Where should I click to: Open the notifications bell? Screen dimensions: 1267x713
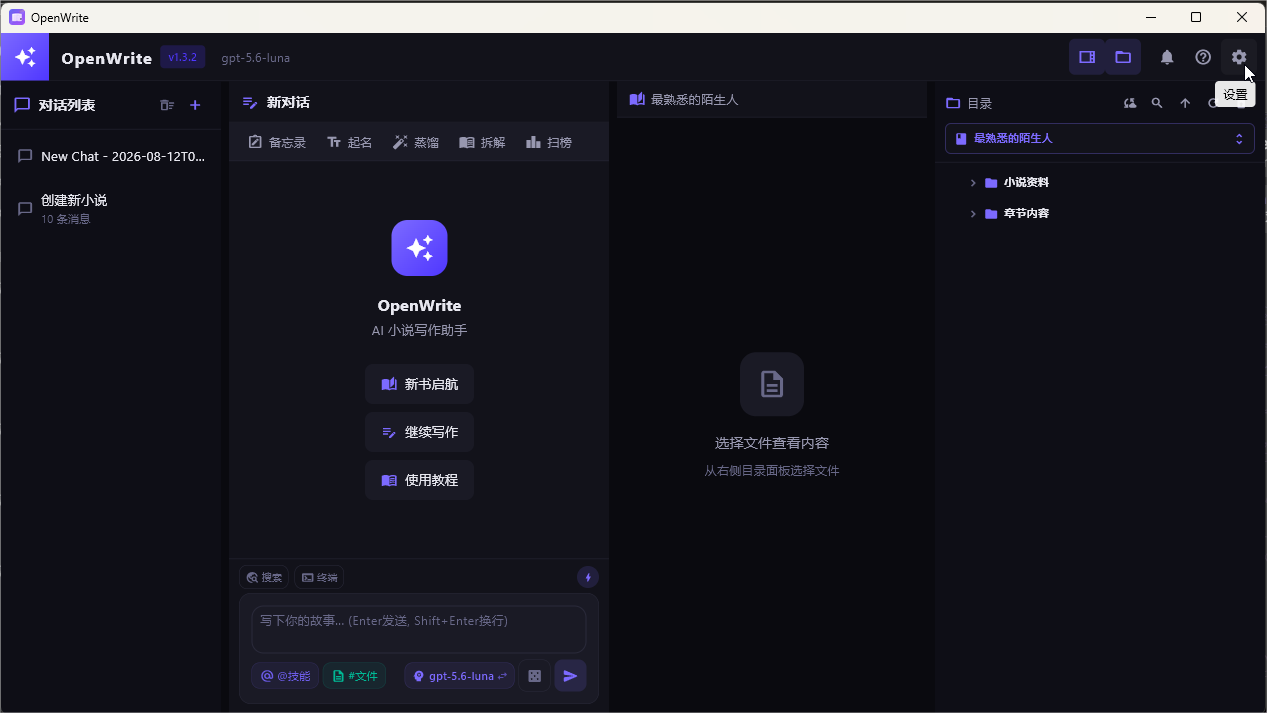[x=1167, y=57]
